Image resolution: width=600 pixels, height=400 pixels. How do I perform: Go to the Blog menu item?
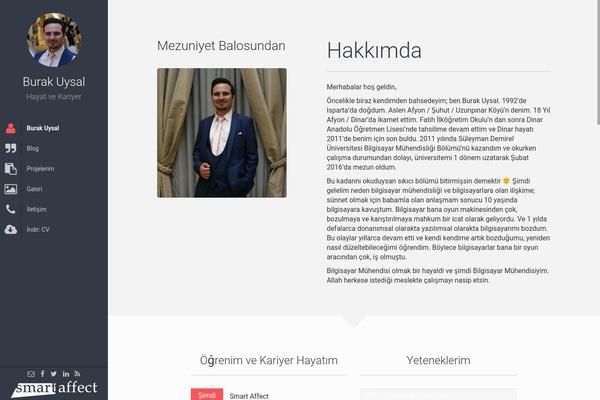coord(33,149)
